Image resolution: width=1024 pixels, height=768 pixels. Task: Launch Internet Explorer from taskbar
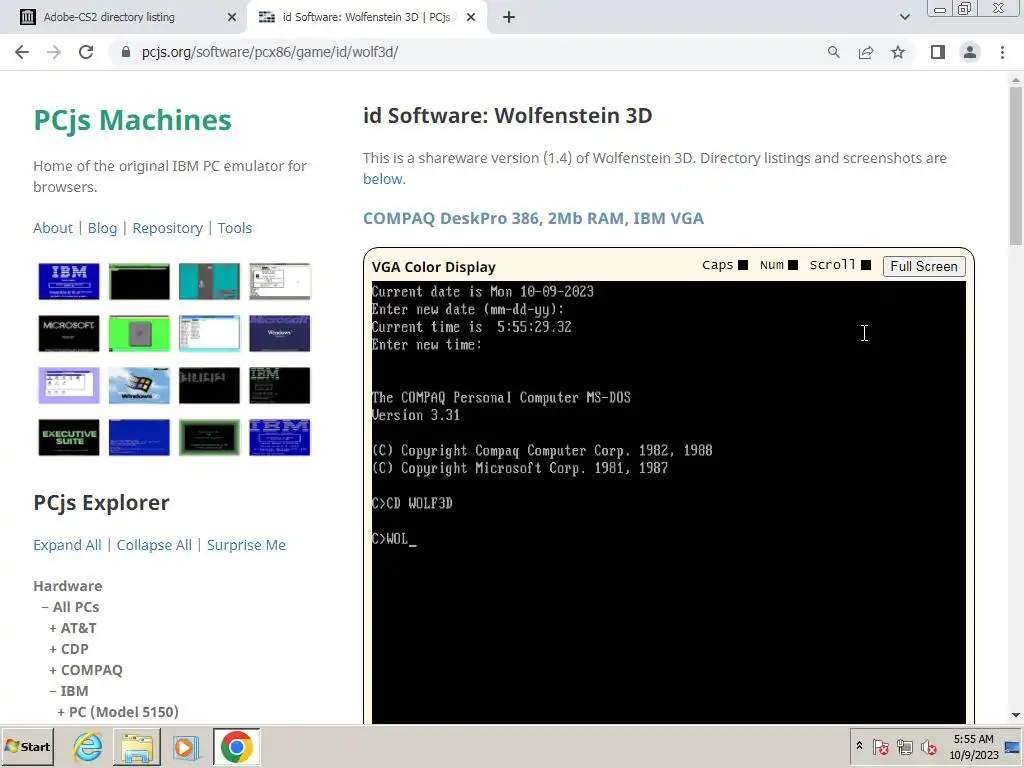[87, 746]
